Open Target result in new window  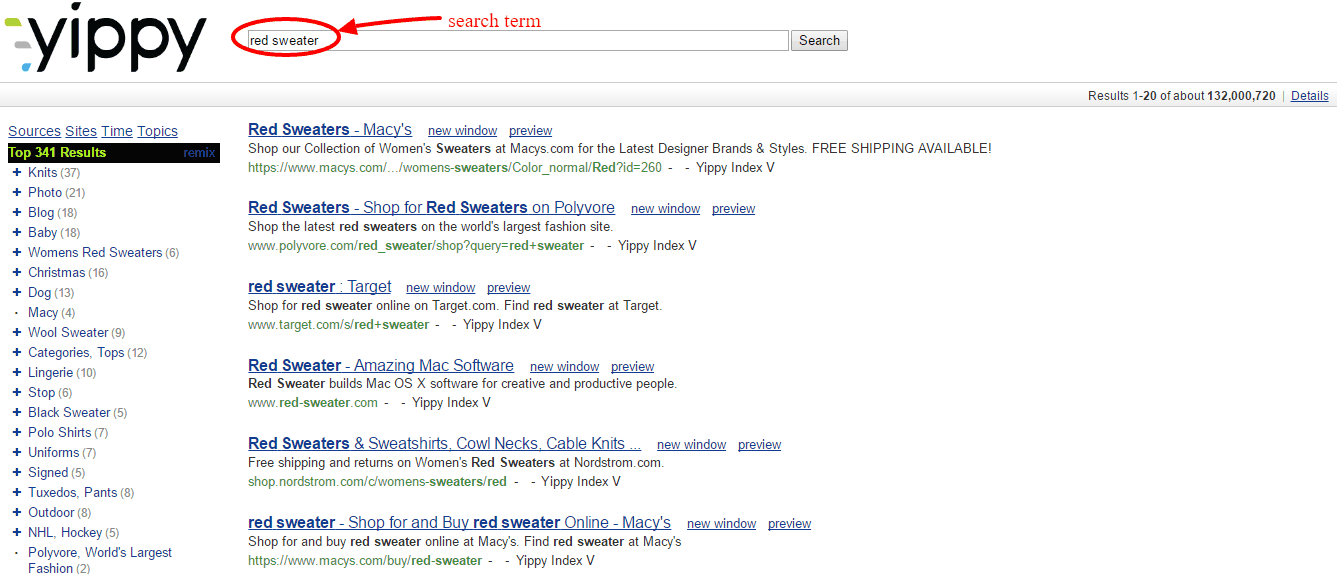(x=440, y=288)
